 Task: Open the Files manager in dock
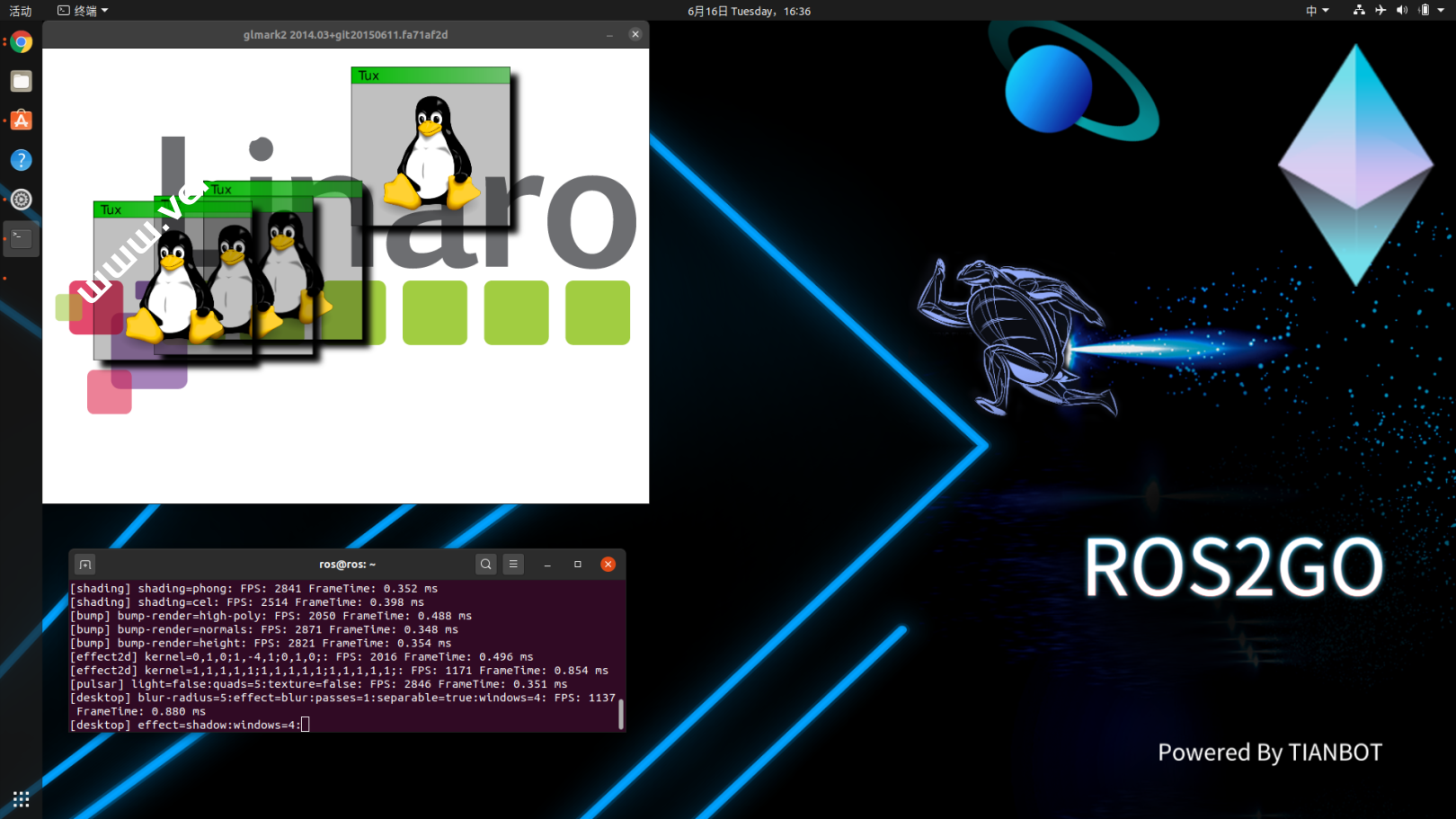click(22, 82)
